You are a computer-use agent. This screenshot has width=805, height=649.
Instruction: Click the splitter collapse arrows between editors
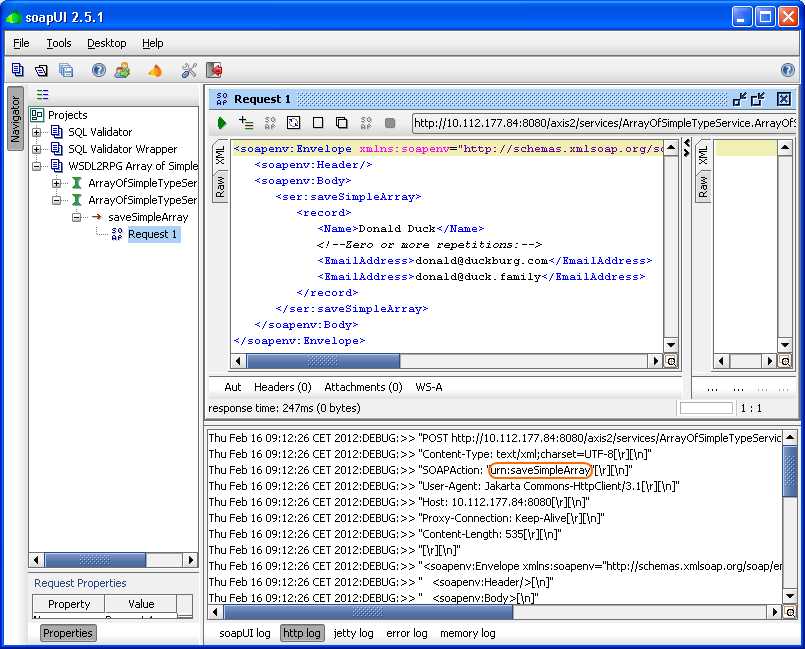[x=686, y=148]
